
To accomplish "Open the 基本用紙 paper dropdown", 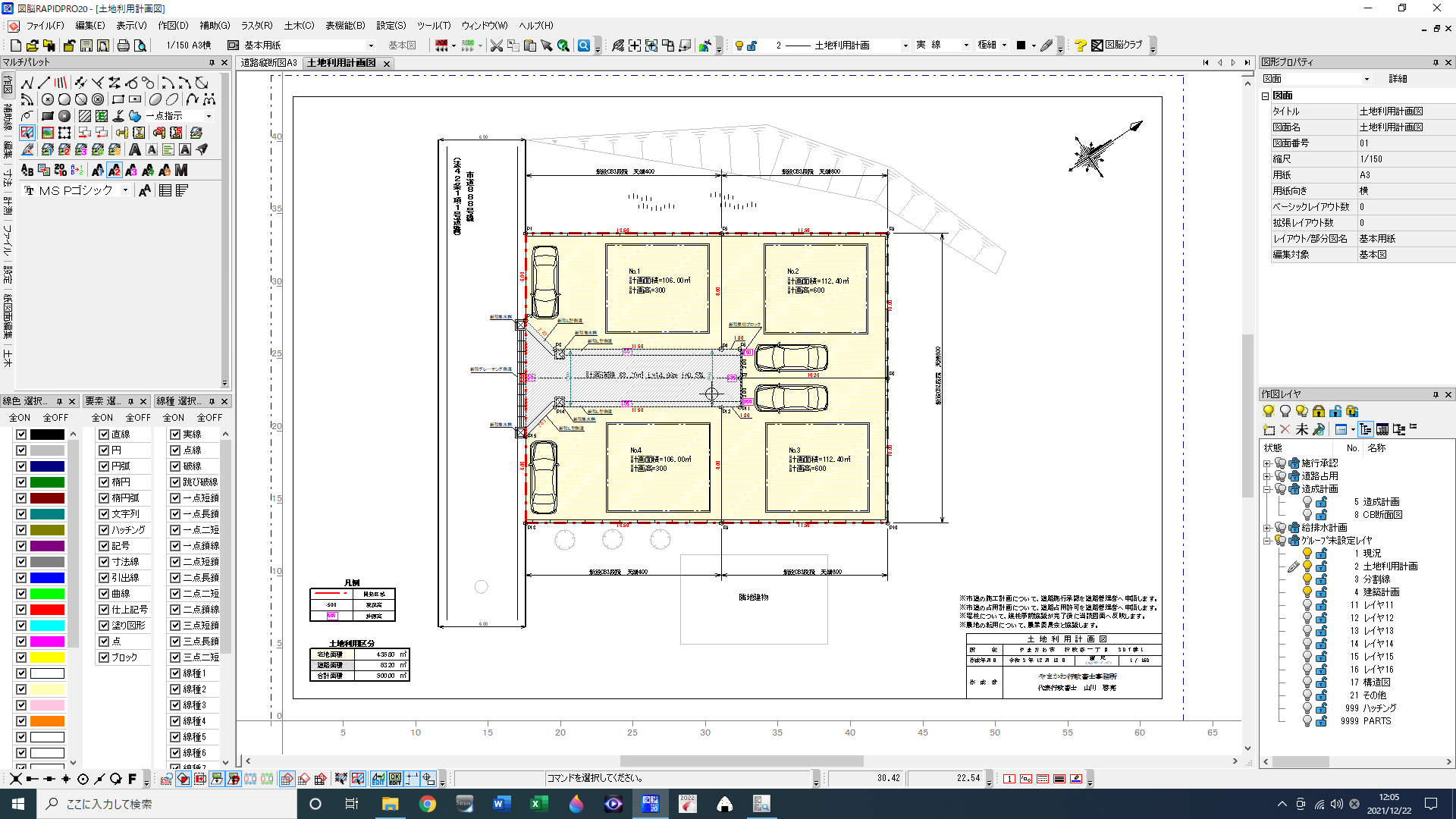I will pos(370,45).
